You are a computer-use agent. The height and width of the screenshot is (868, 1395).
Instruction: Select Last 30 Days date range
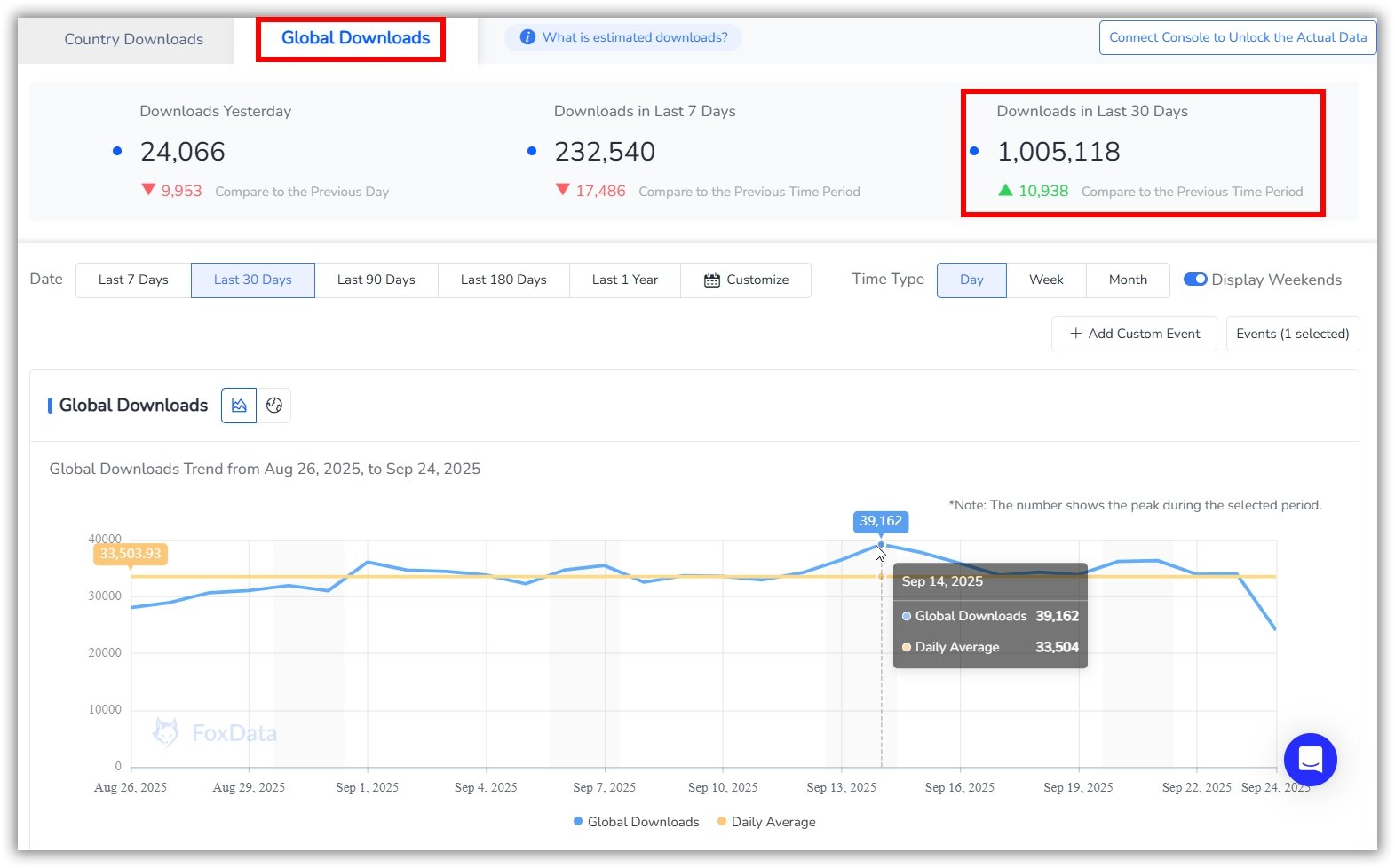pos(253,280)
